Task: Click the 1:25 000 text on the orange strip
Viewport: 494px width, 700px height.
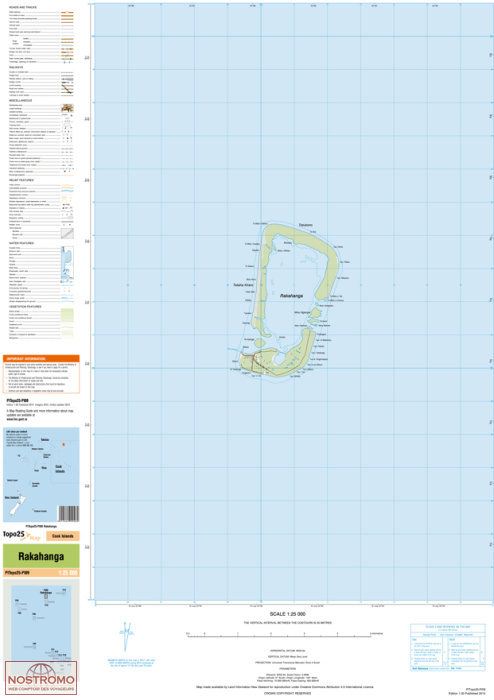Action: [68, 573]
